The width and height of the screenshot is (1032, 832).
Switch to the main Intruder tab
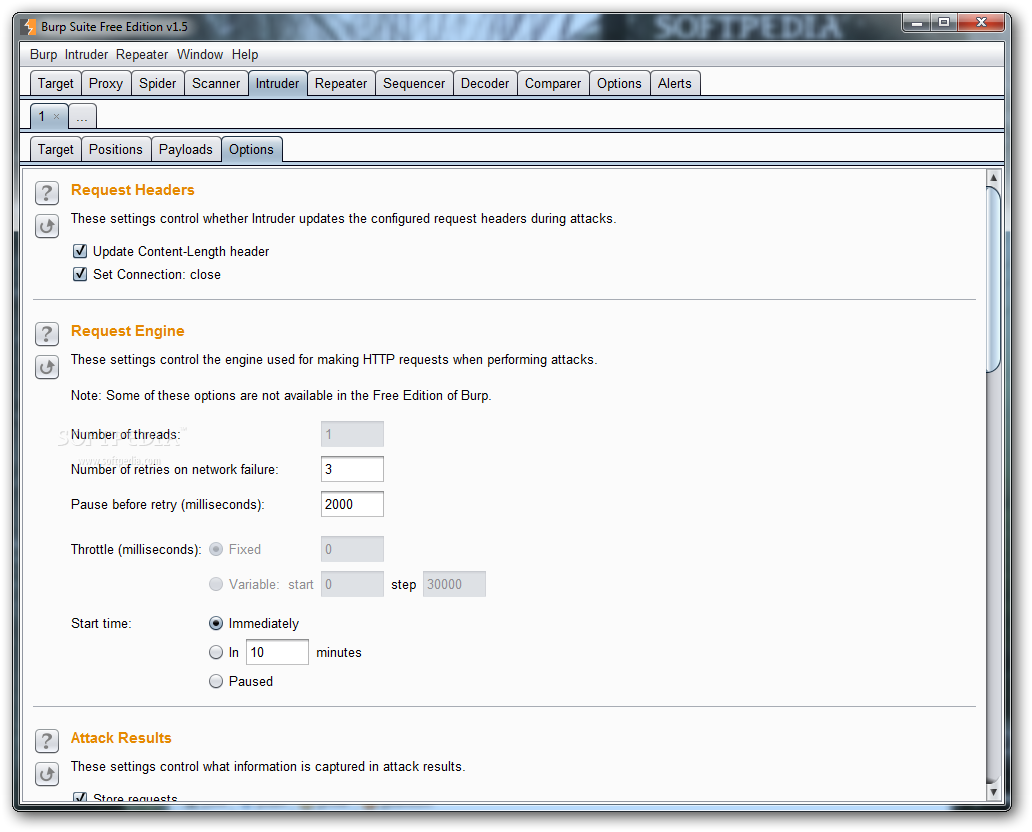click(x=278, y=84)
